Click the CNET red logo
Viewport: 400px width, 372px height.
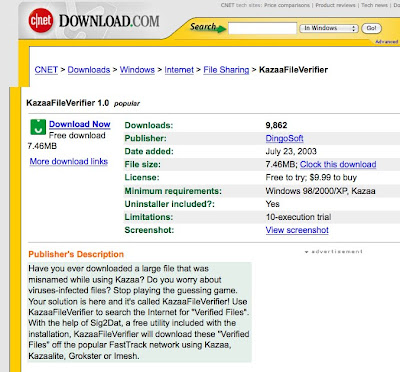(x=41, y=20)
